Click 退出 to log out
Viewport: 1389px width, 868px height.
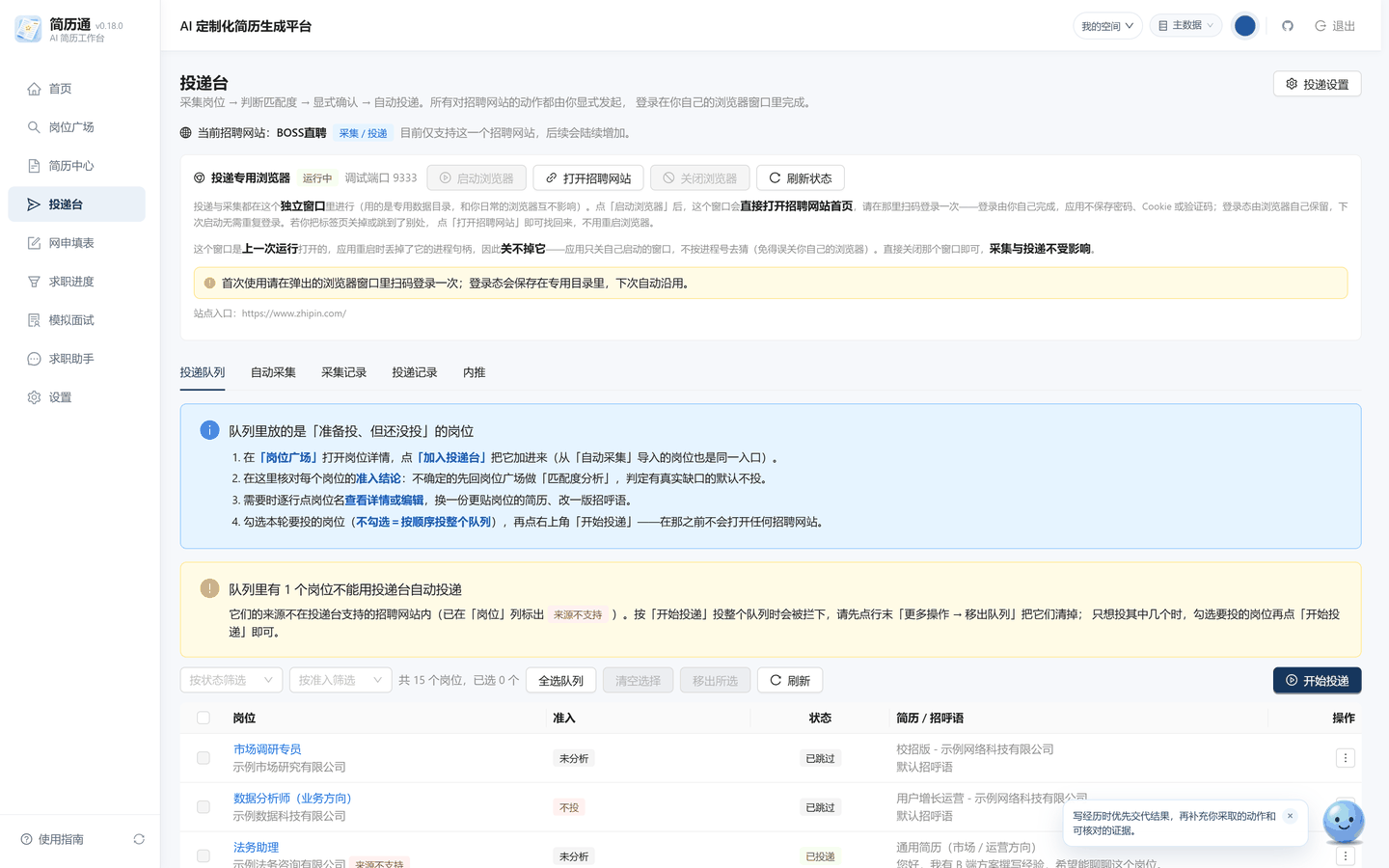[1335, 26]
